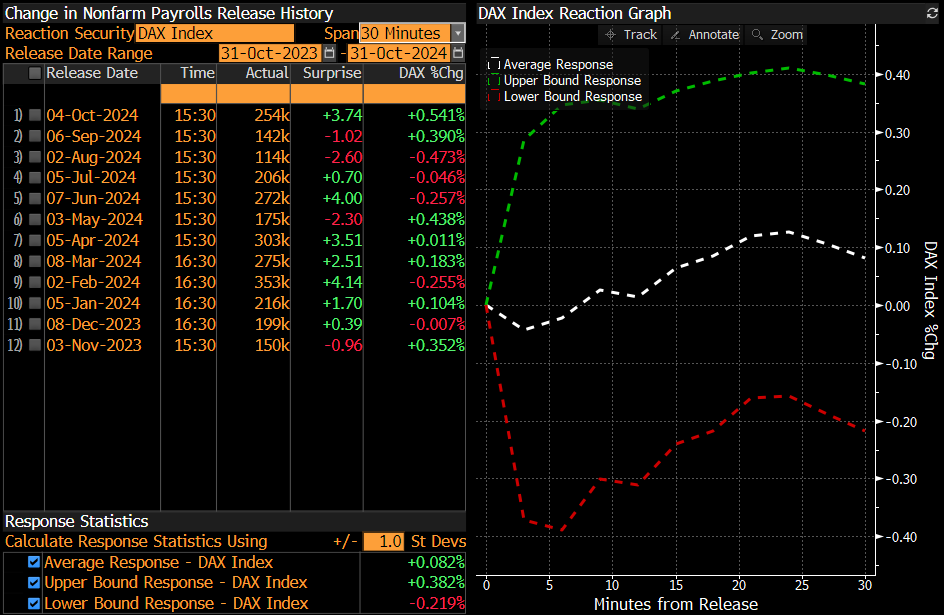Toggle the select-all checkbox in table header
Screen dimensions: 944x615
pos(35,73)
